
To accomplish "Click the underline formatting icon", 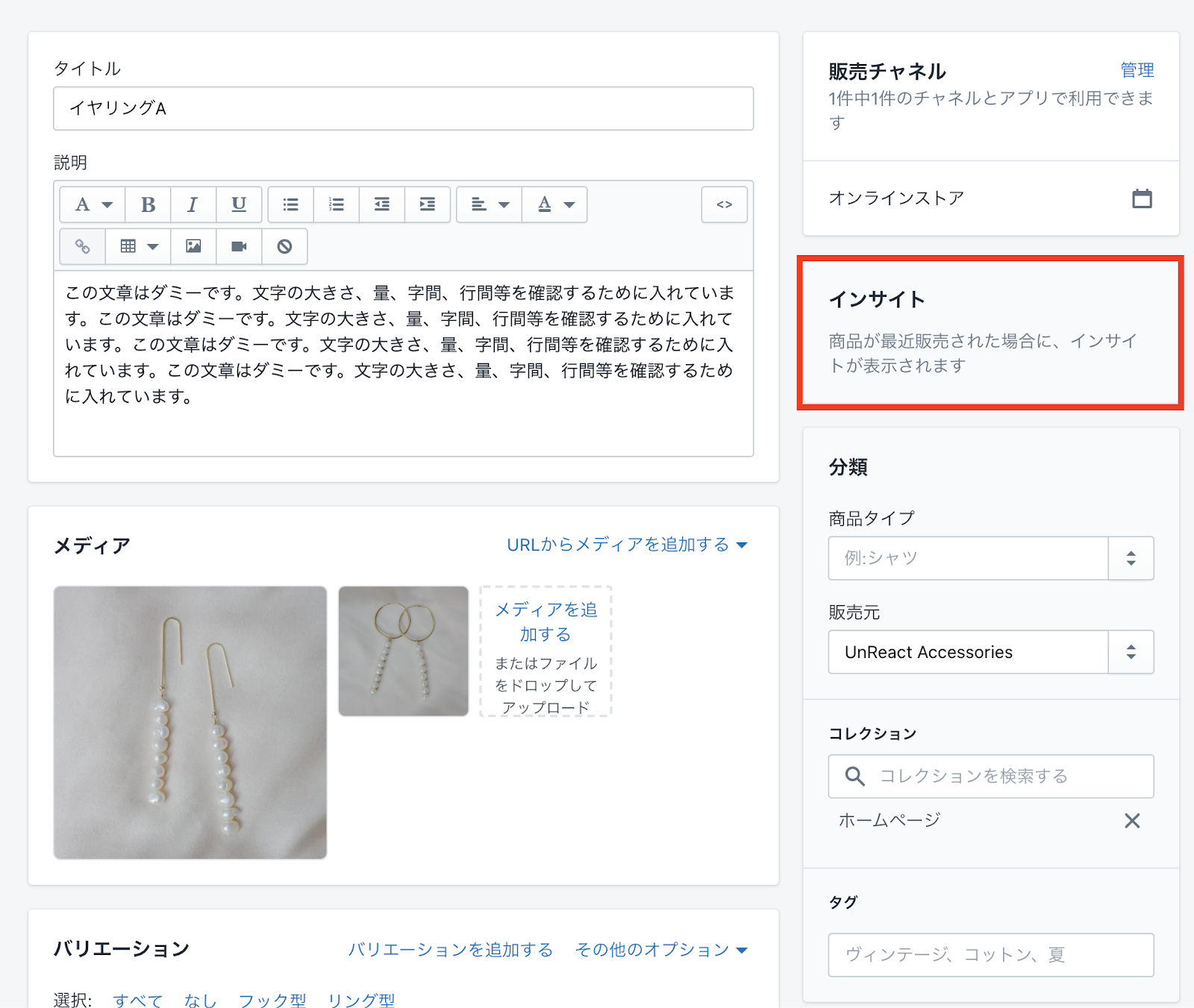I will click(239, 204).
